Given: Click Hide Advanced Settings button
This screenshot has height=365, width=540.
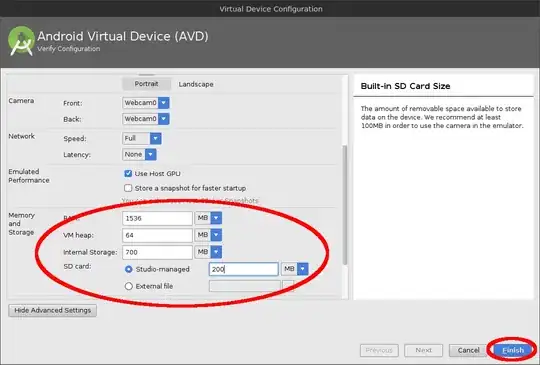Looking at the screenshot, I should point(52,310).
